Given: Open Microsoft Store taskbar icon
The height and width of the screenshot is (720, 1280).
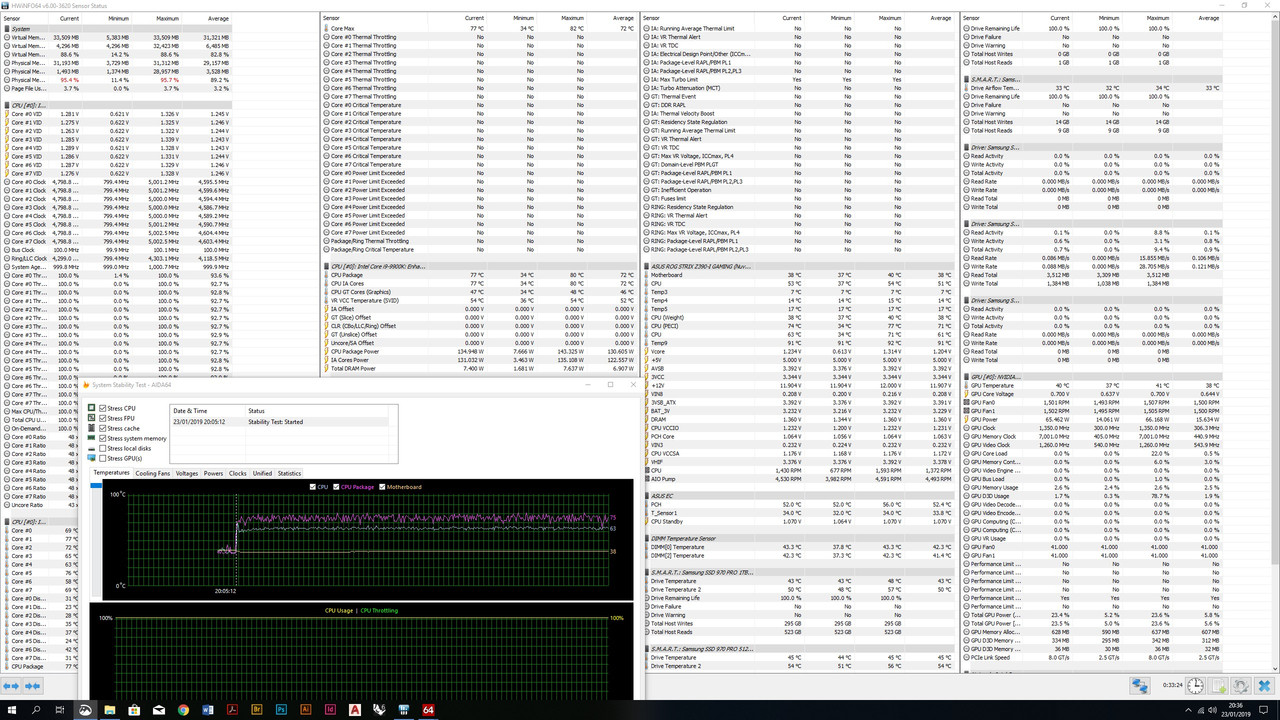Looking at the screenshot, I should [x=134, y=709].
